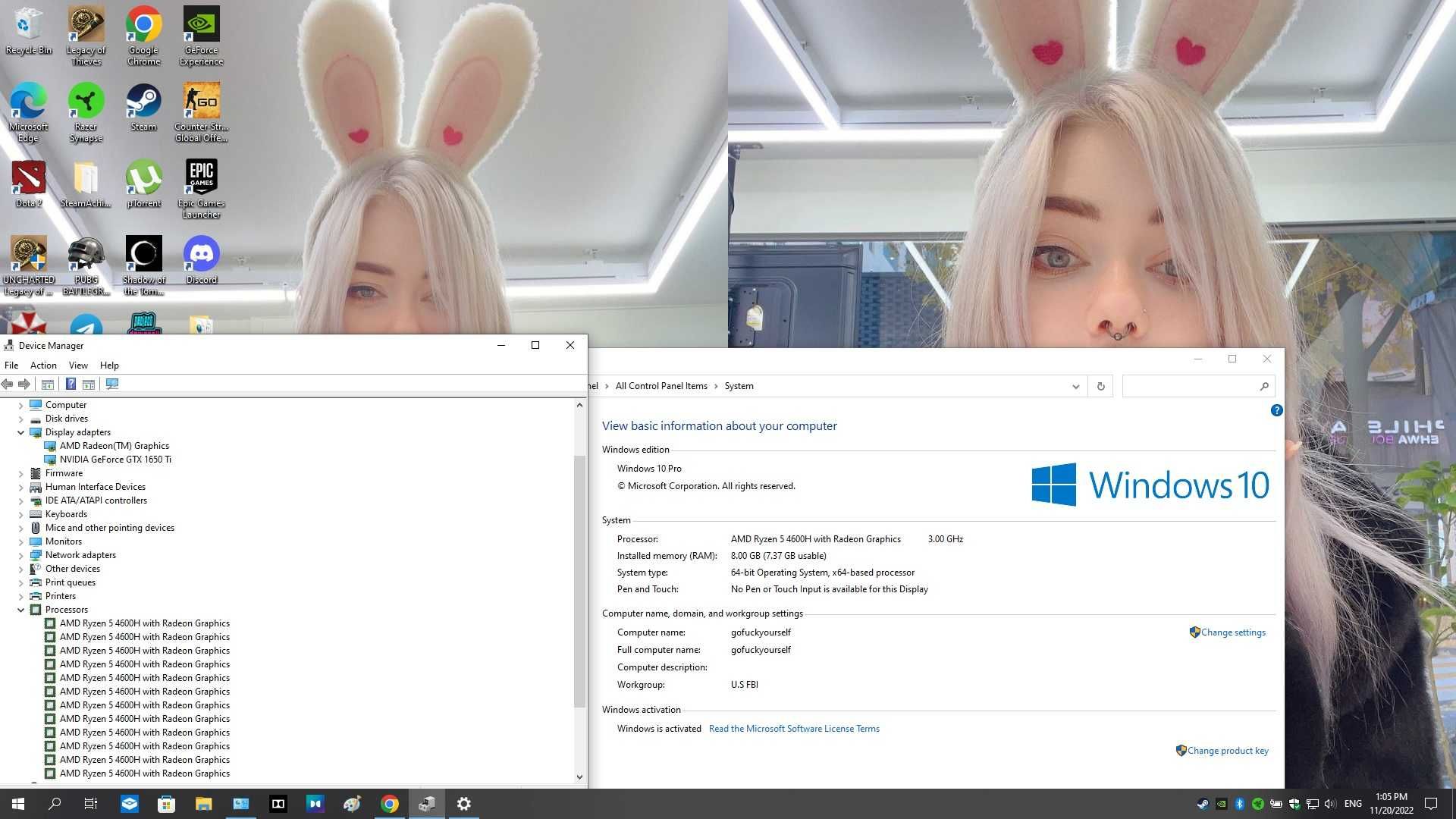Open the Settings gear on the taskbar
Screen dimensions: 1456x819
point(464,804)
